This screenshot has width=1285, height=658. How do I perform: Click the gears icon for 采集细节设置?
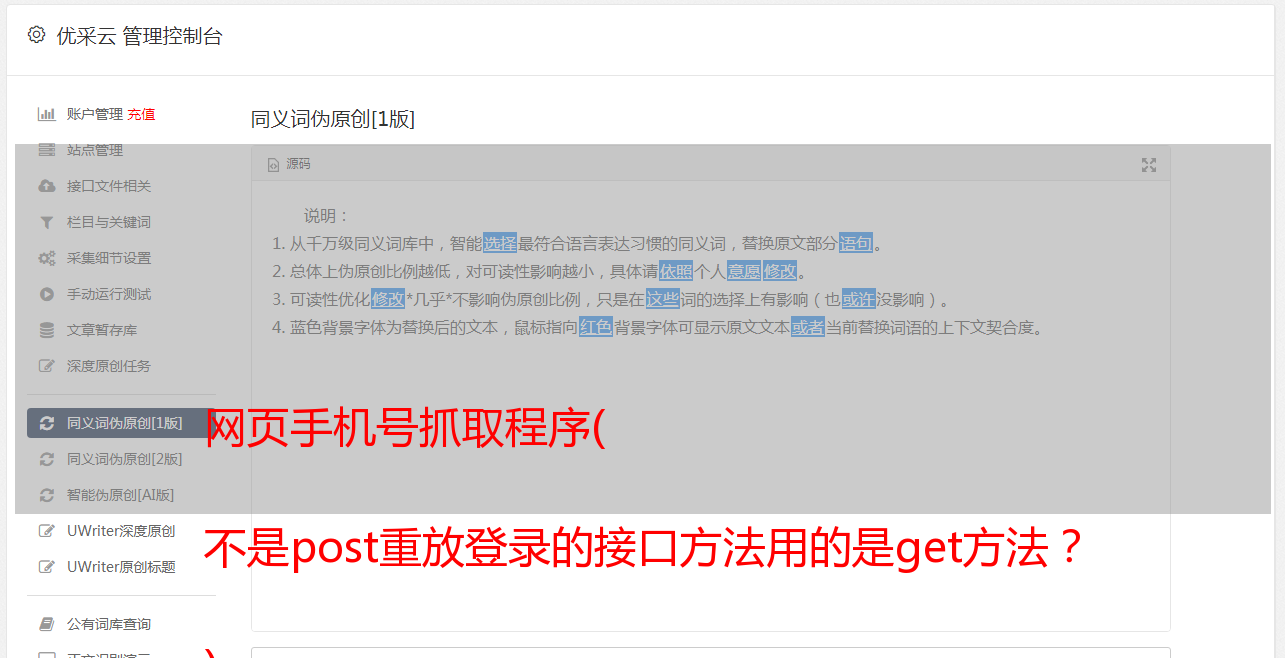[x=46, y=258]
